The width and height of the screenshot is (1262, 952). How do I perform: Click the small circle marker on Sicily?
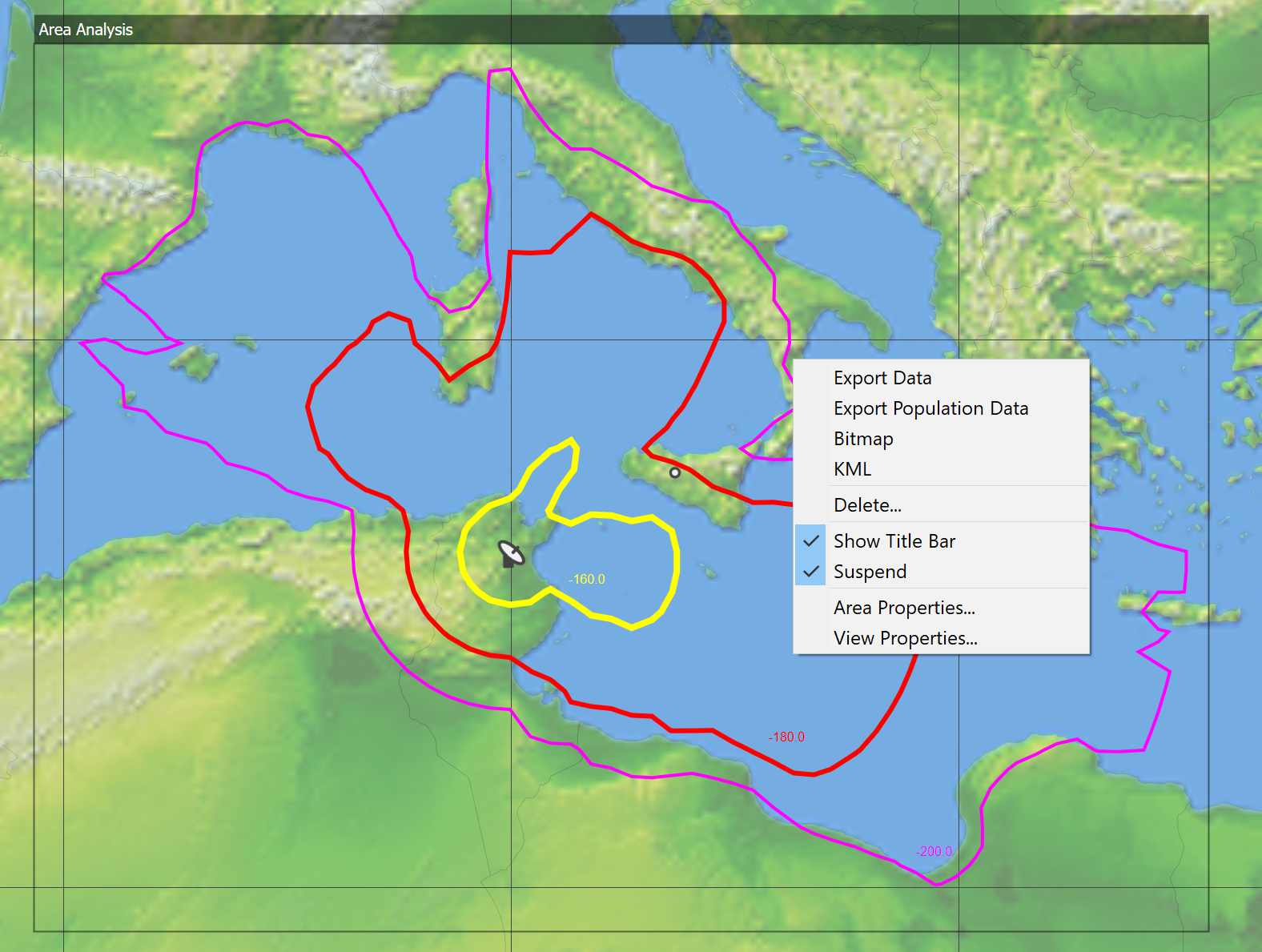[x=675, y=472]
